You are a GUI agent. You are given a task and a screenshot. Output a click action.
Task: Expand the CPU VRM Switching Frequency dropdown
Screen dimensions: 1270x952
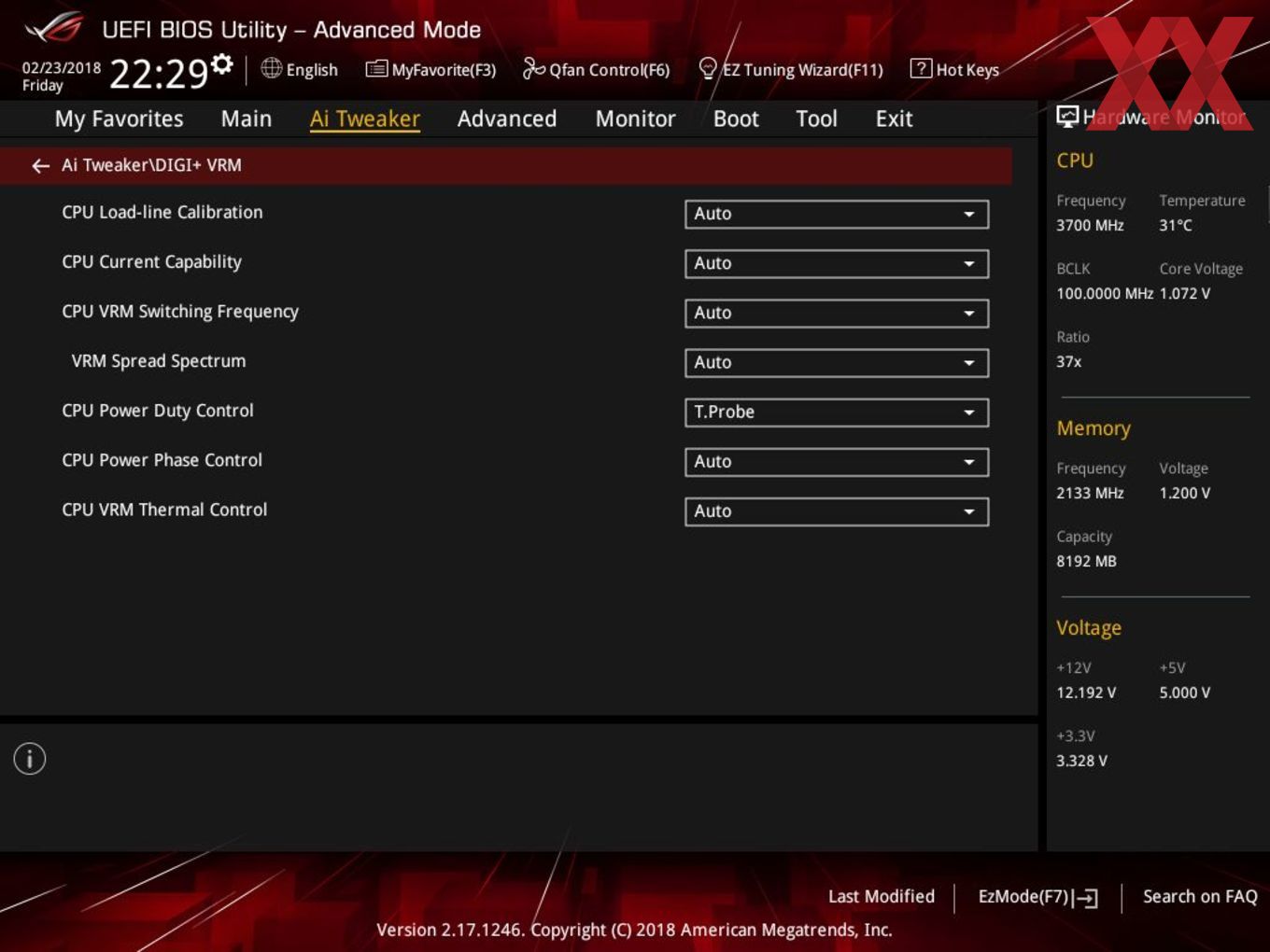[x=837, y=313]
